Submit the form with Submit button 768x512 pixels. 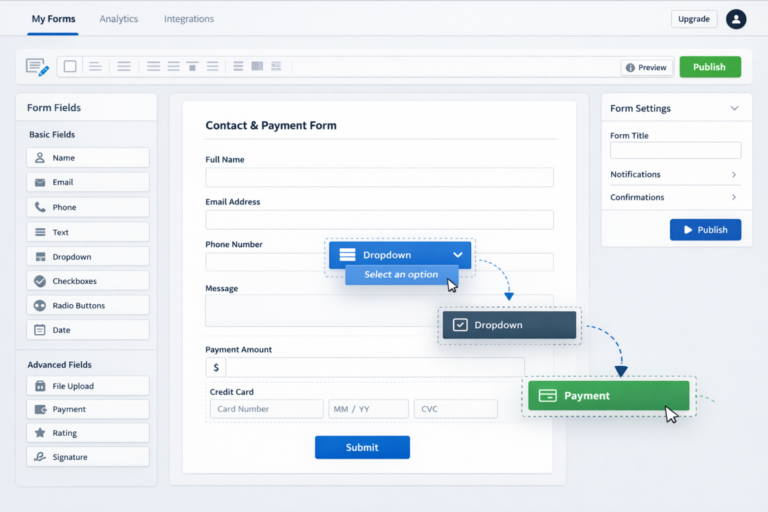(x=362, y=447)
